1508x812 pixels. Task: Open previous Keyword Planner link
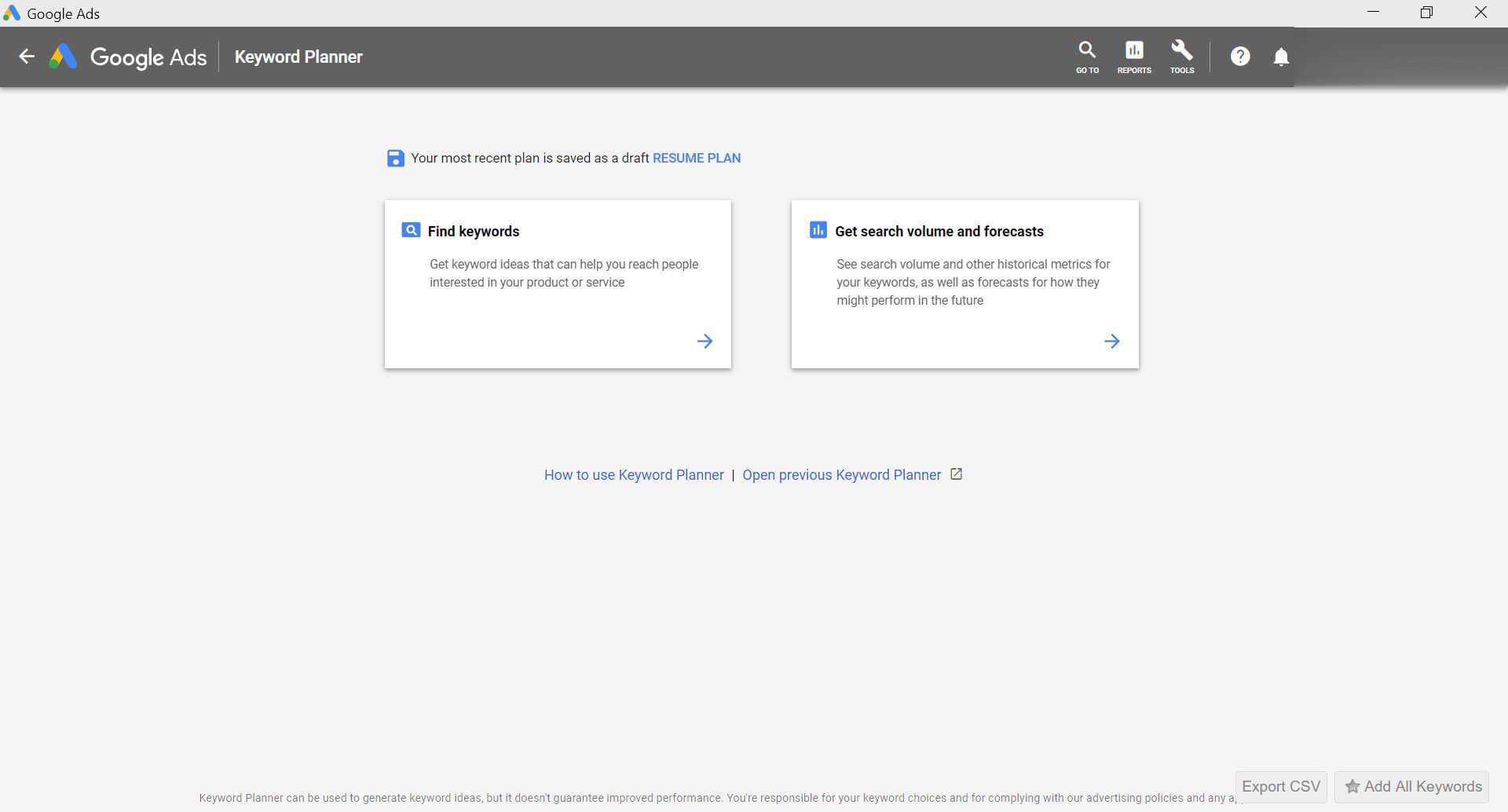pos(842,475)
